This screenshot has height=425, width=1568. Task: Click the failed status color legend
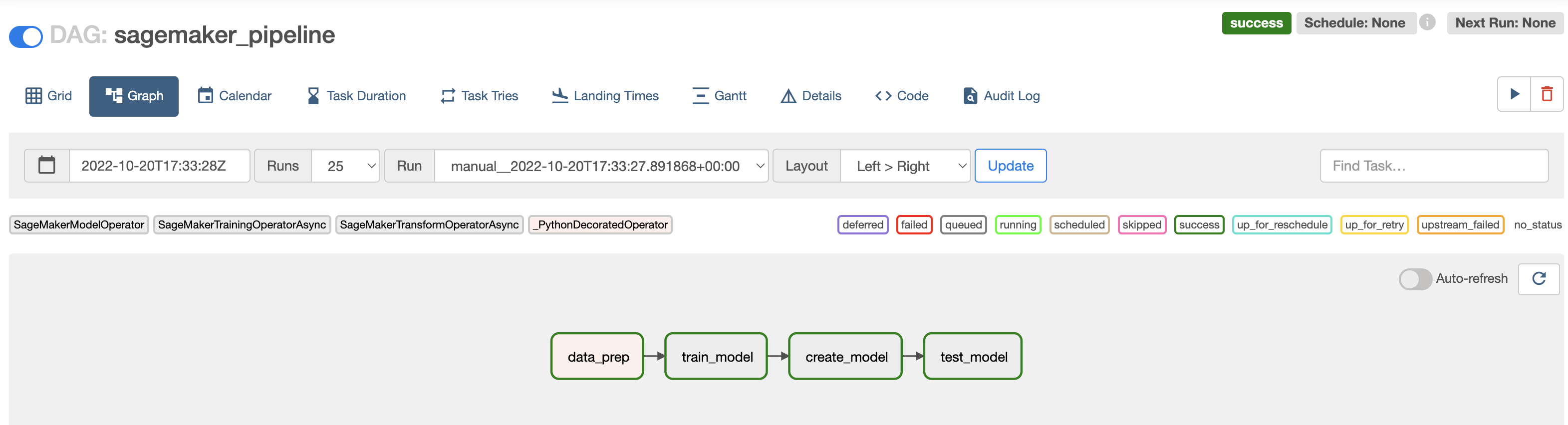coord(914,225)
